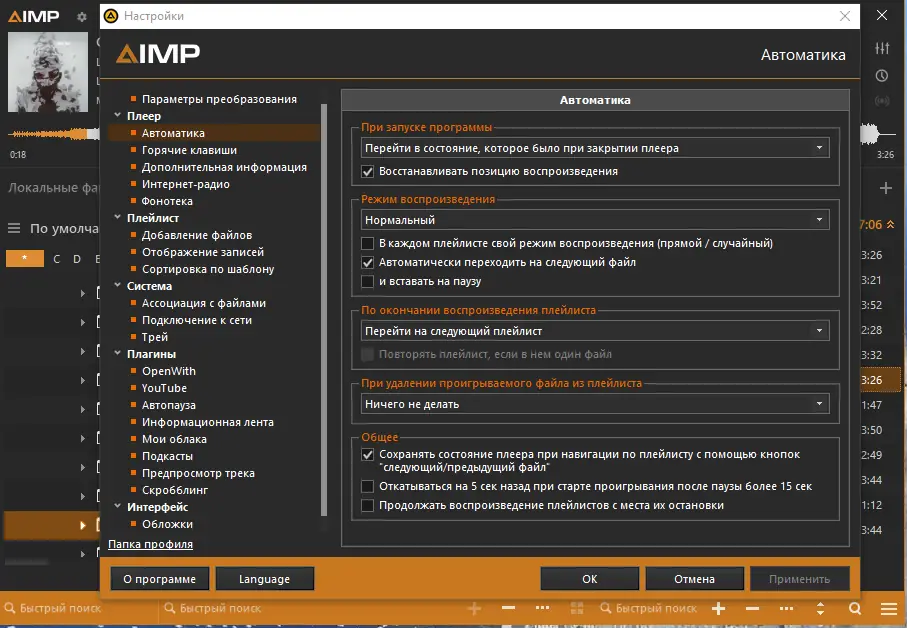Collapse the playlist with the double chevron icon
Screen dimensions: 907x628
[892, 224]
